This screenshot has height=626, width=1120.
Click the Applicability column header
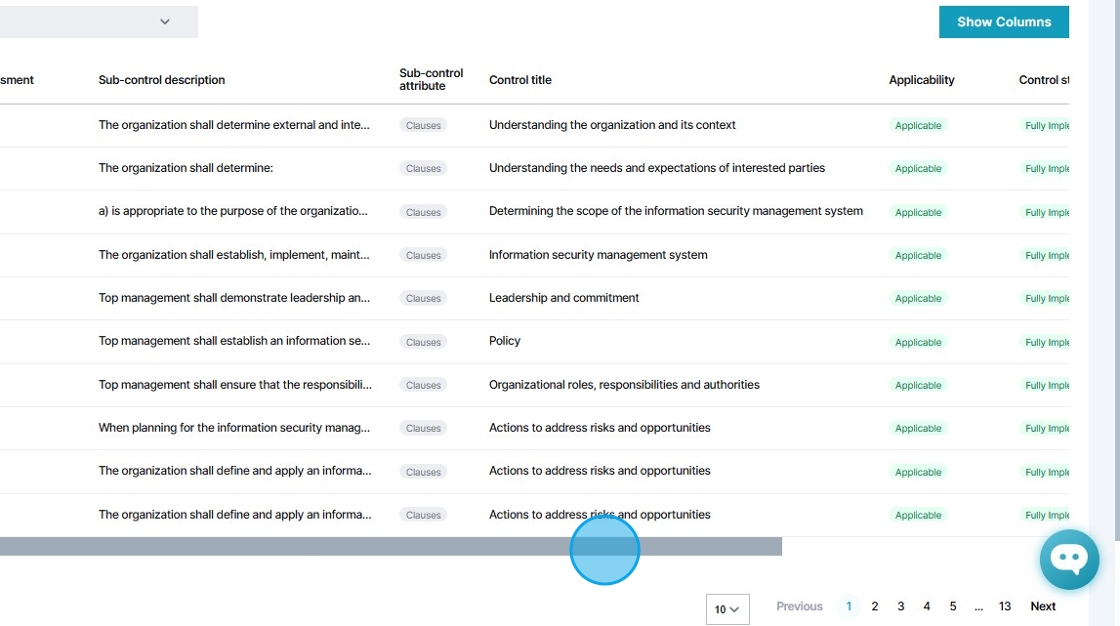(x=921, y=80)
